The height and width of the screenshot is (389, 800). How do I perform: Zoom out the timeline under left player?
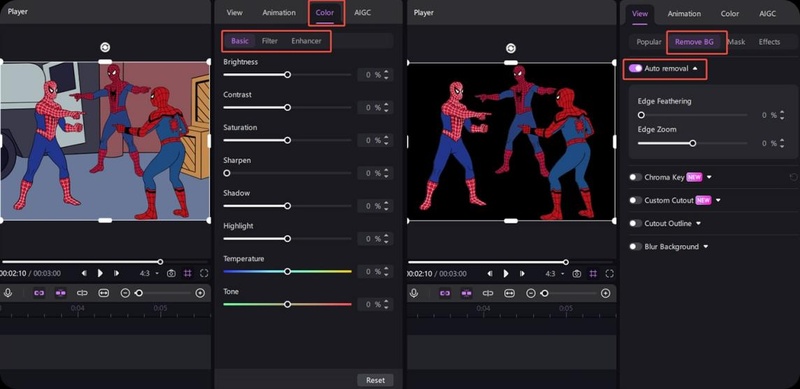pos(125,293)
